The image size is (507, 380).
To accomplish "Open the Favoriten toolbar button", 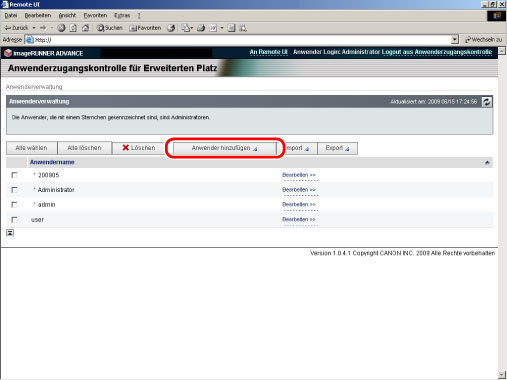I will 145,28.
